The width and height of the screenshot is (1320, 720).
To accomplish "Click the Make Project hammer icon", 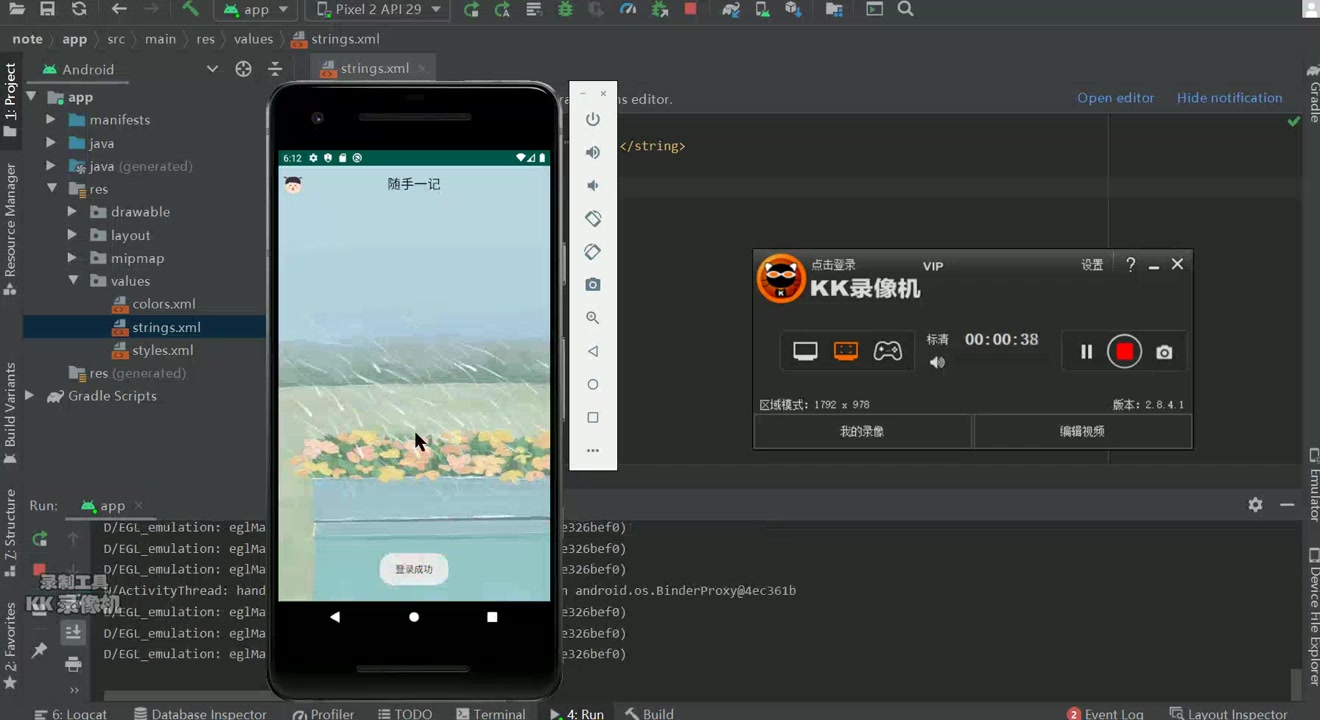I will coord(190,9).
